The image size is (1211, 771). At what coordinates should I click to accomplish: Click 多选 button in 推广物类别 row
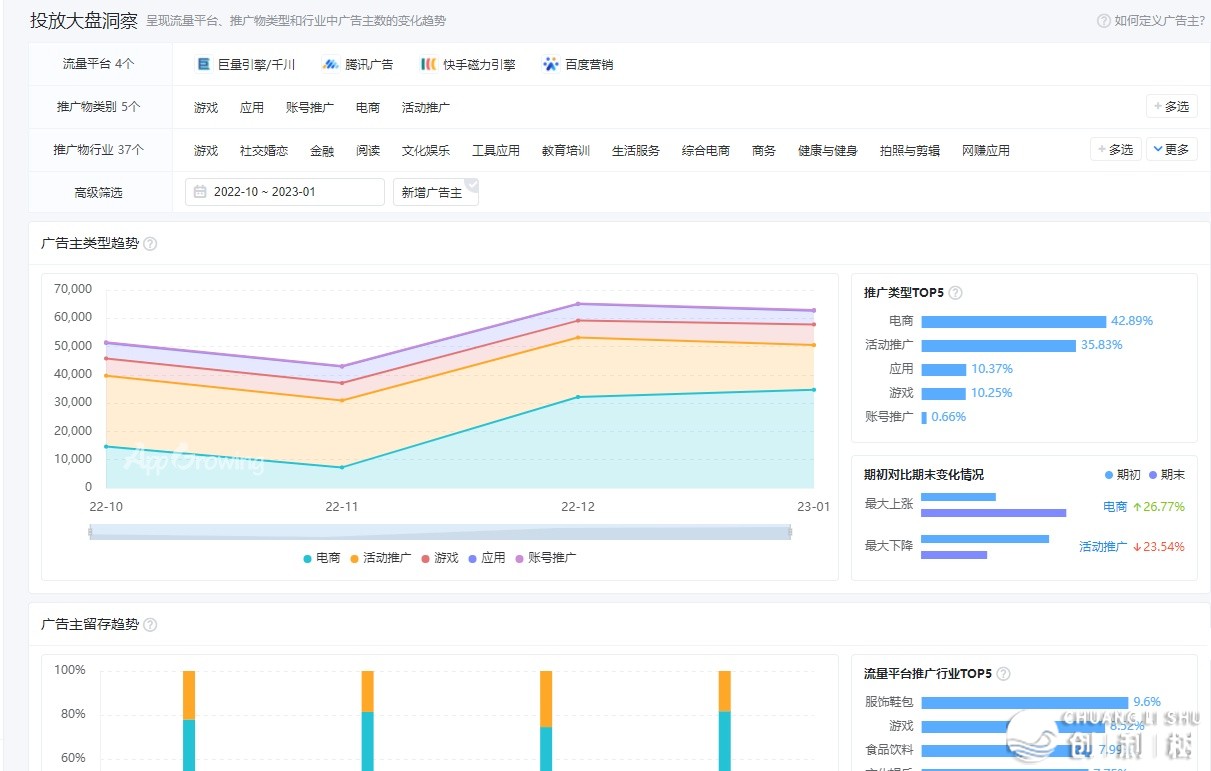coord(1171,106)
